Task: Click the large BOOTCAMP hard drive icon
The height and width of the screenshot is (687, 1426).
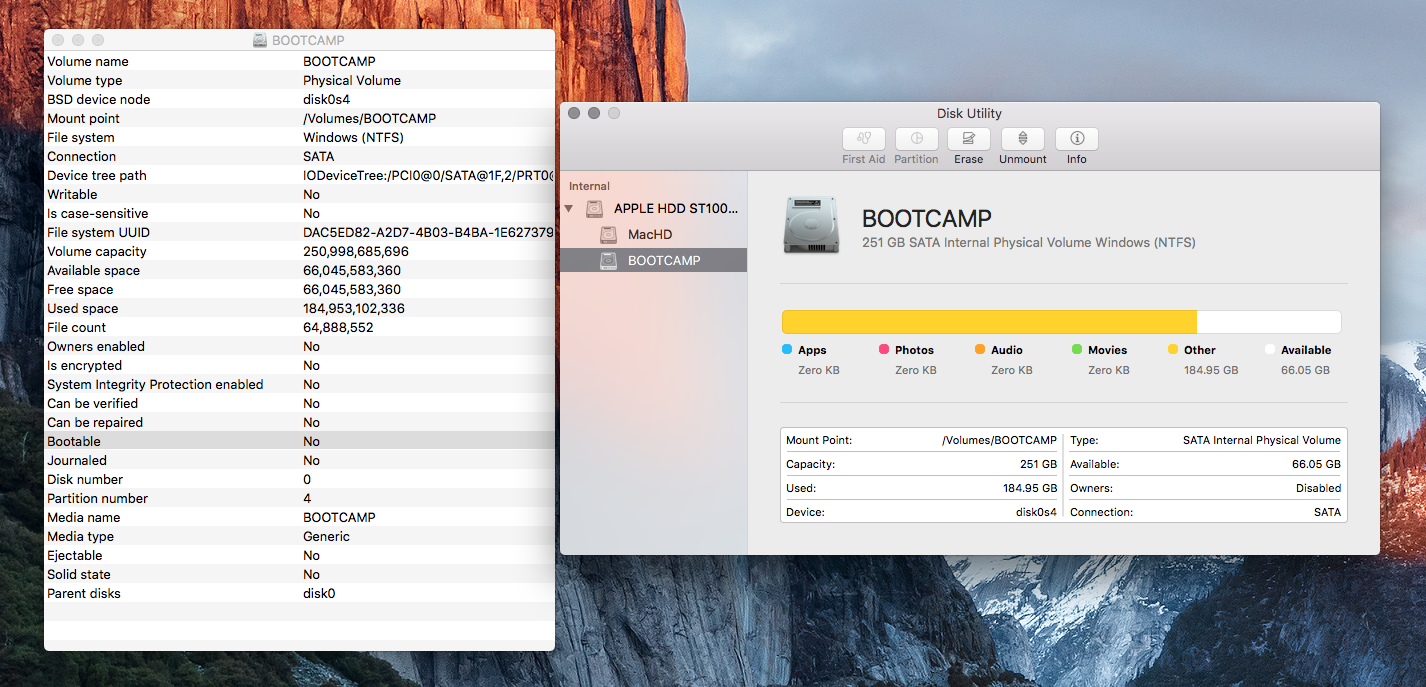Action: point(813,225)
